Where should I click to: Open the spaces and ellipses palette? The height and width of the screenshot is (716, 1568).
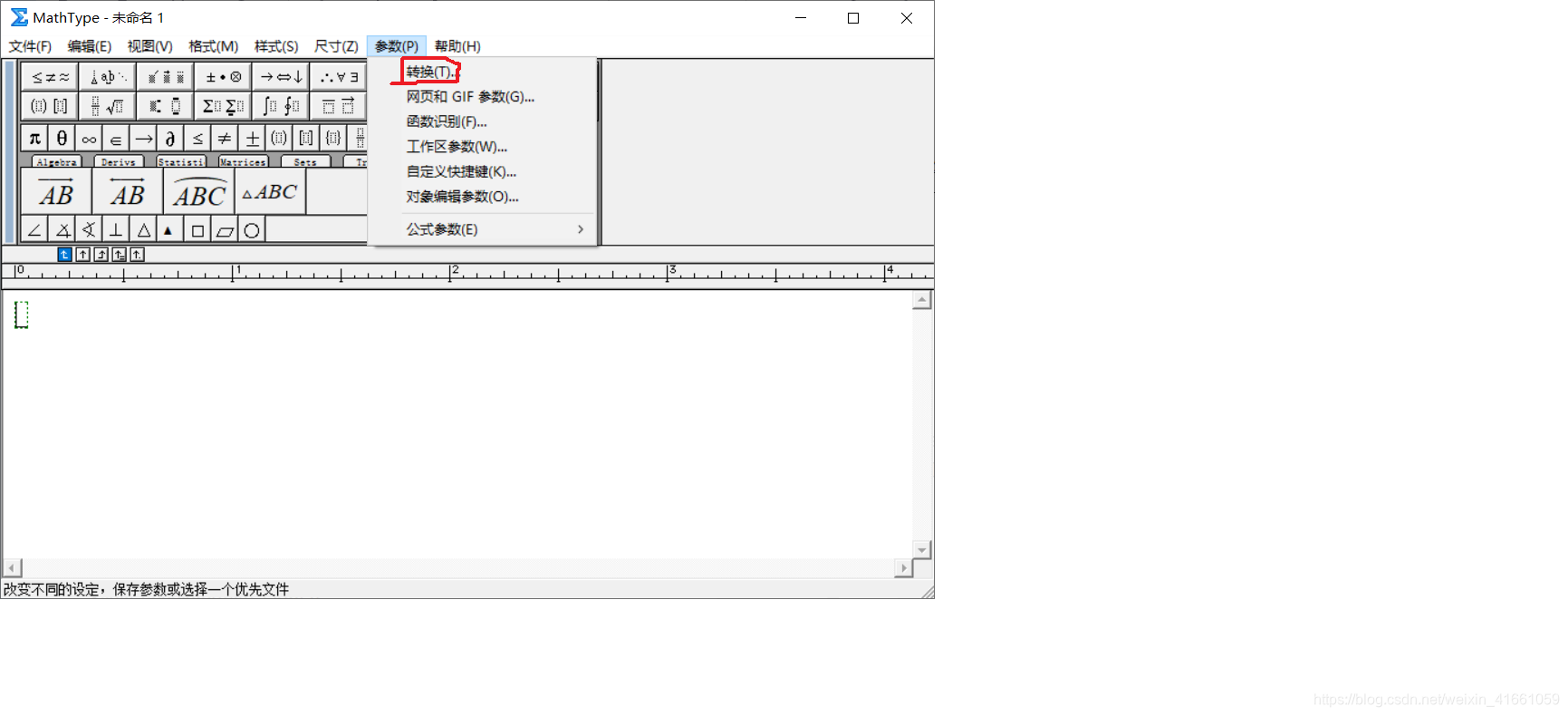[108, 77]
